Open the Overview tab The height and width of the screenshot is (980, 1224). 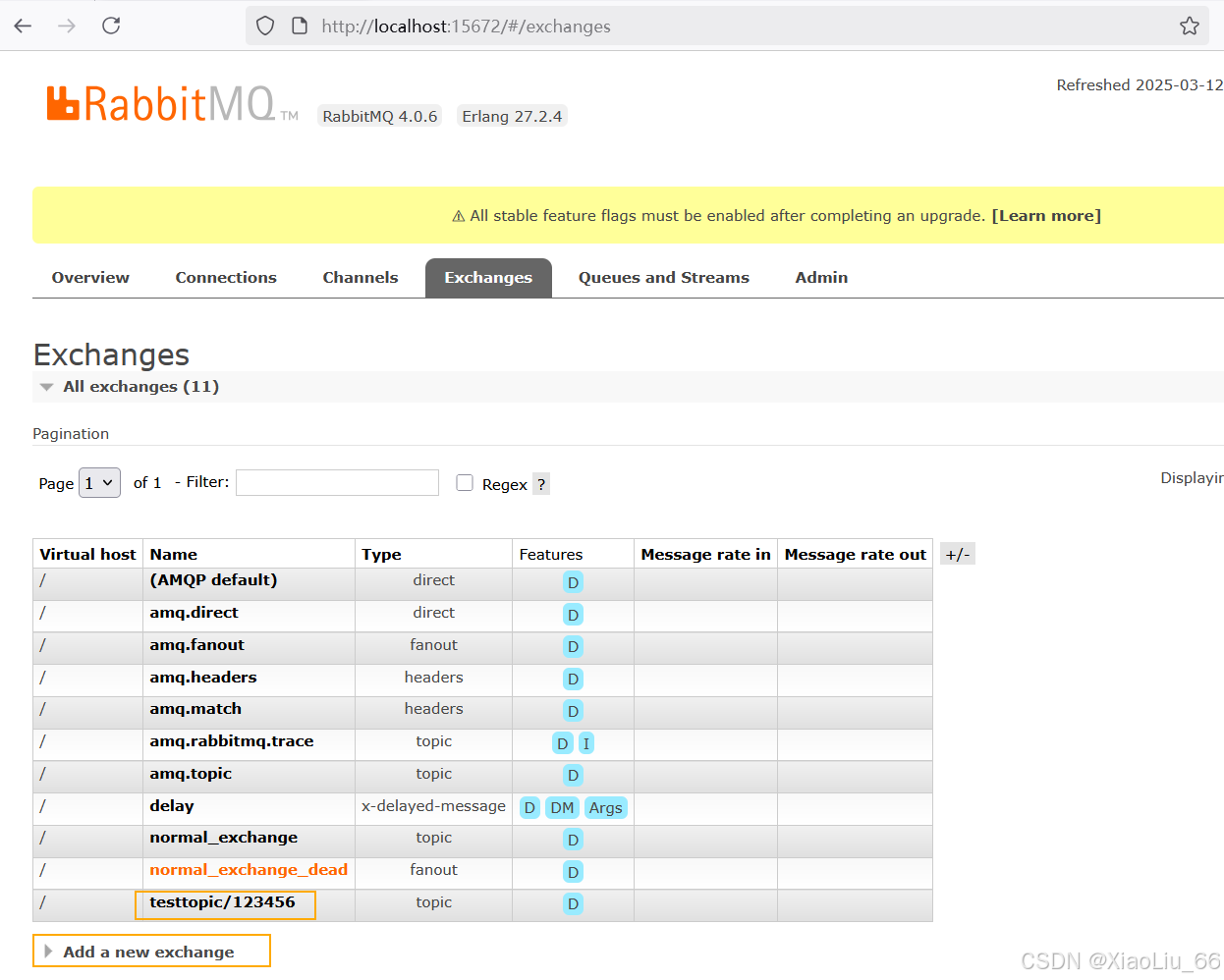click(89, 277)
